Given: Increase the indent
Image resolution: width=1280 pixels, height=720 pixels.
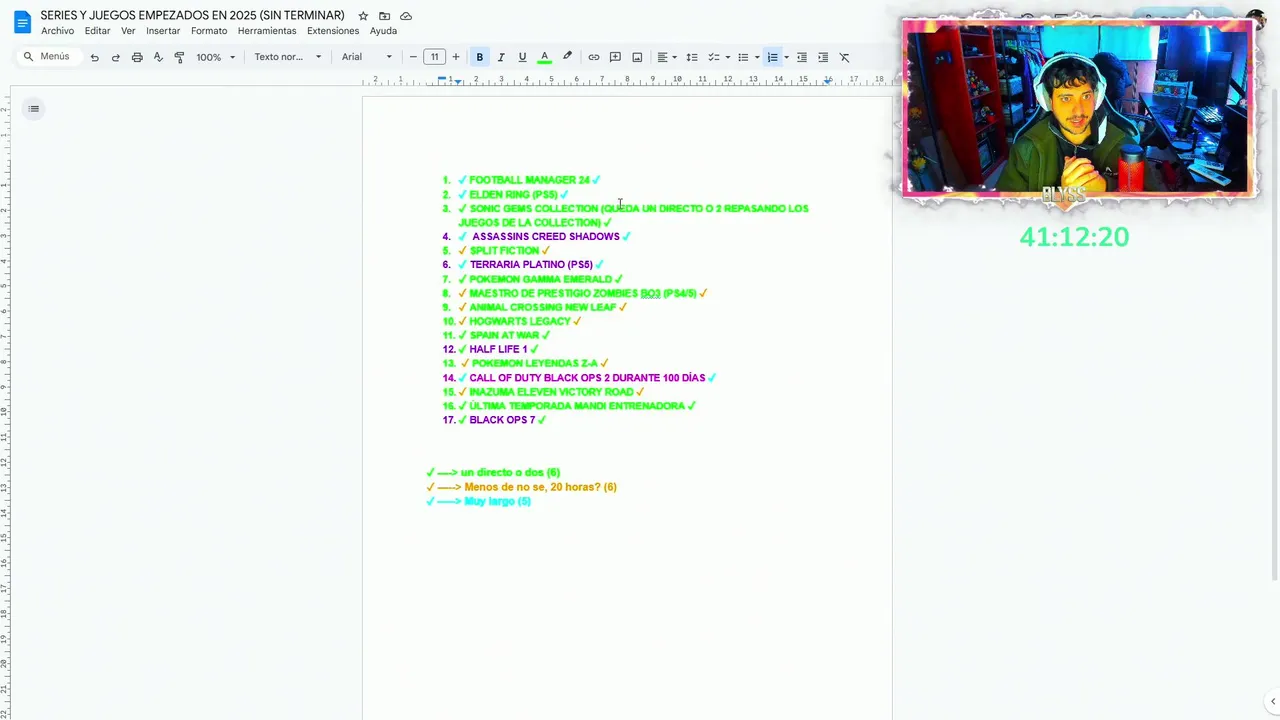Looking at the screenshot, I should point(823,57).
